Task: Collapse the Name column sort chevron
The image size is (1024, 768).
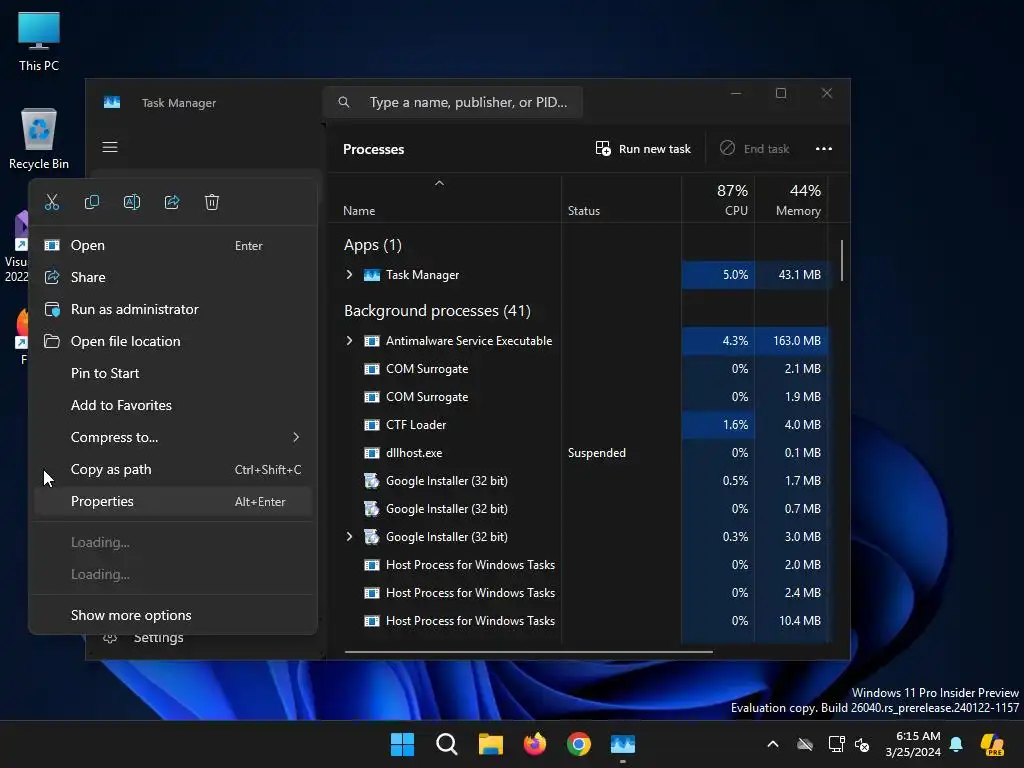Action: click(x=440, y=184)
